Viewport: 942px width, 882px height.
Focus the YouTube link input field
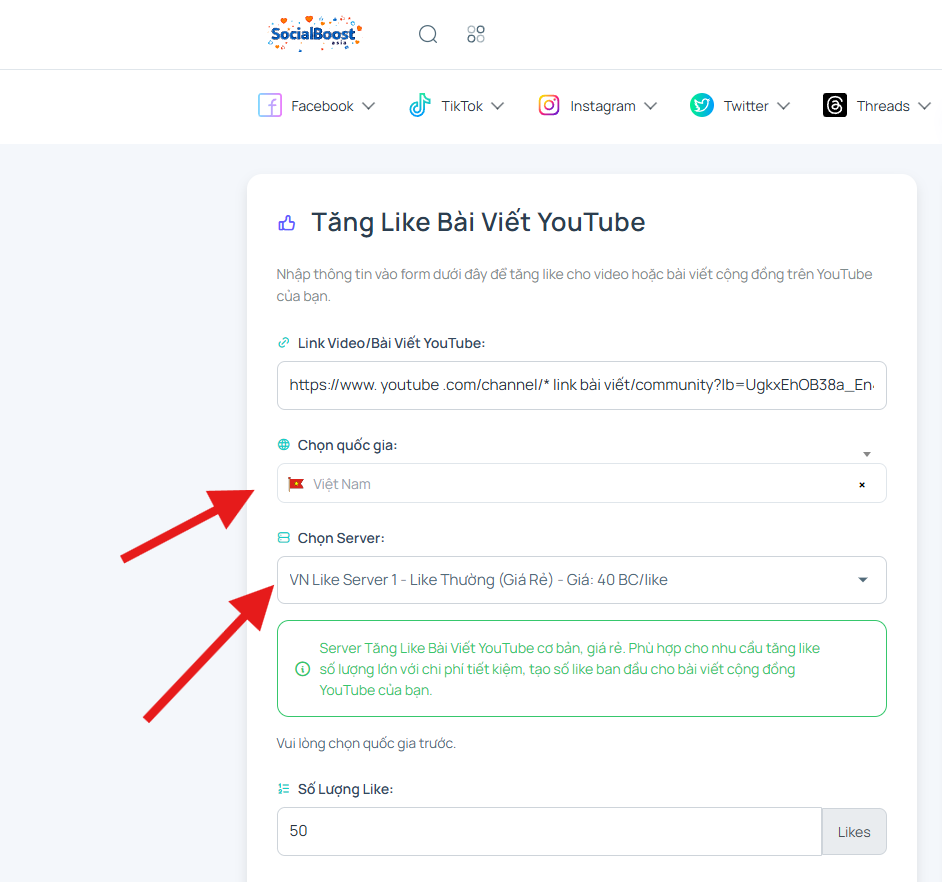582,385
